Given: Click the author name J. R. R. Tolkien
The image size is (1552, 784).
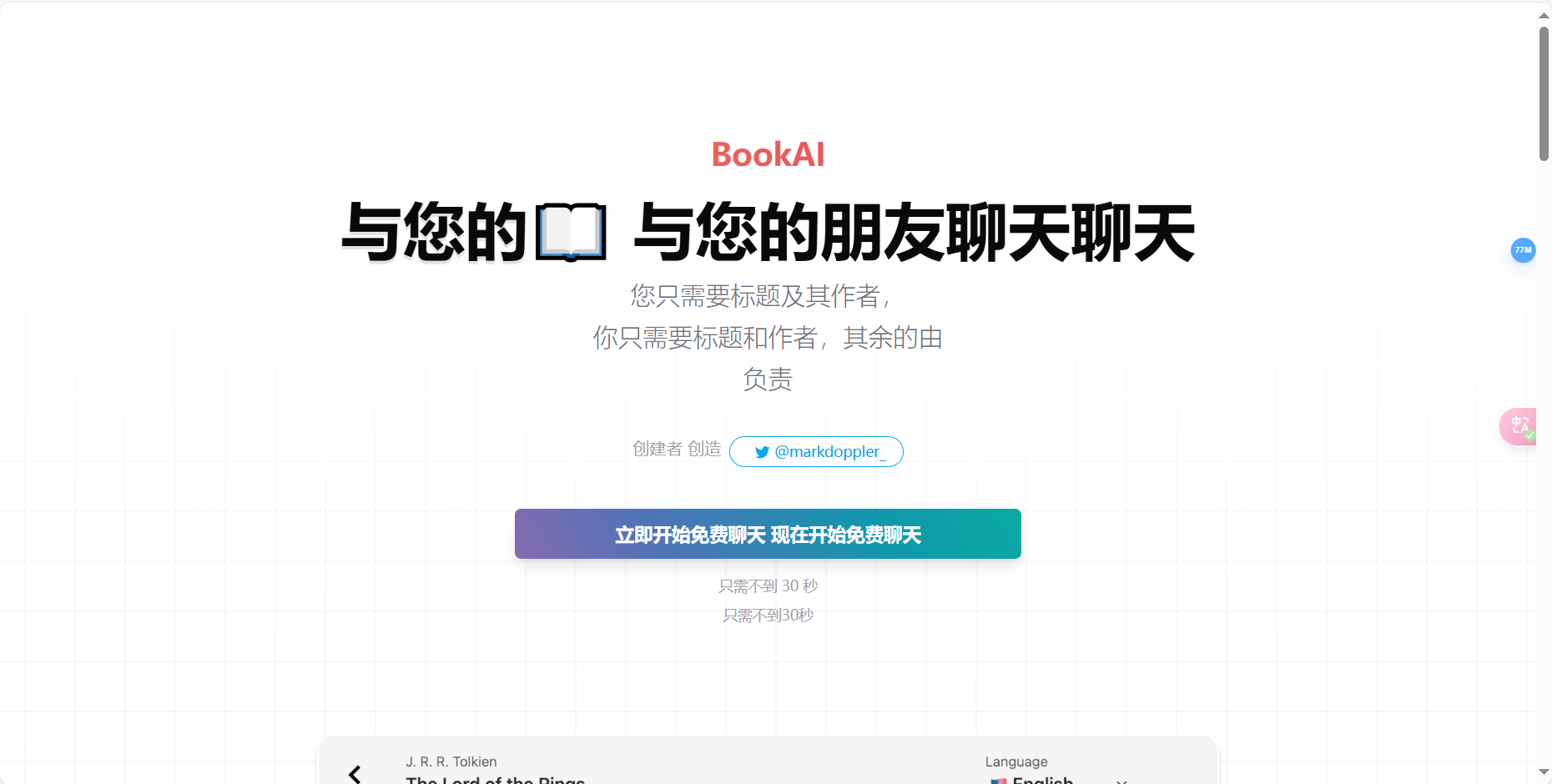Looking at the screenshot, I should pyautogui.click(x=451, y=761).
